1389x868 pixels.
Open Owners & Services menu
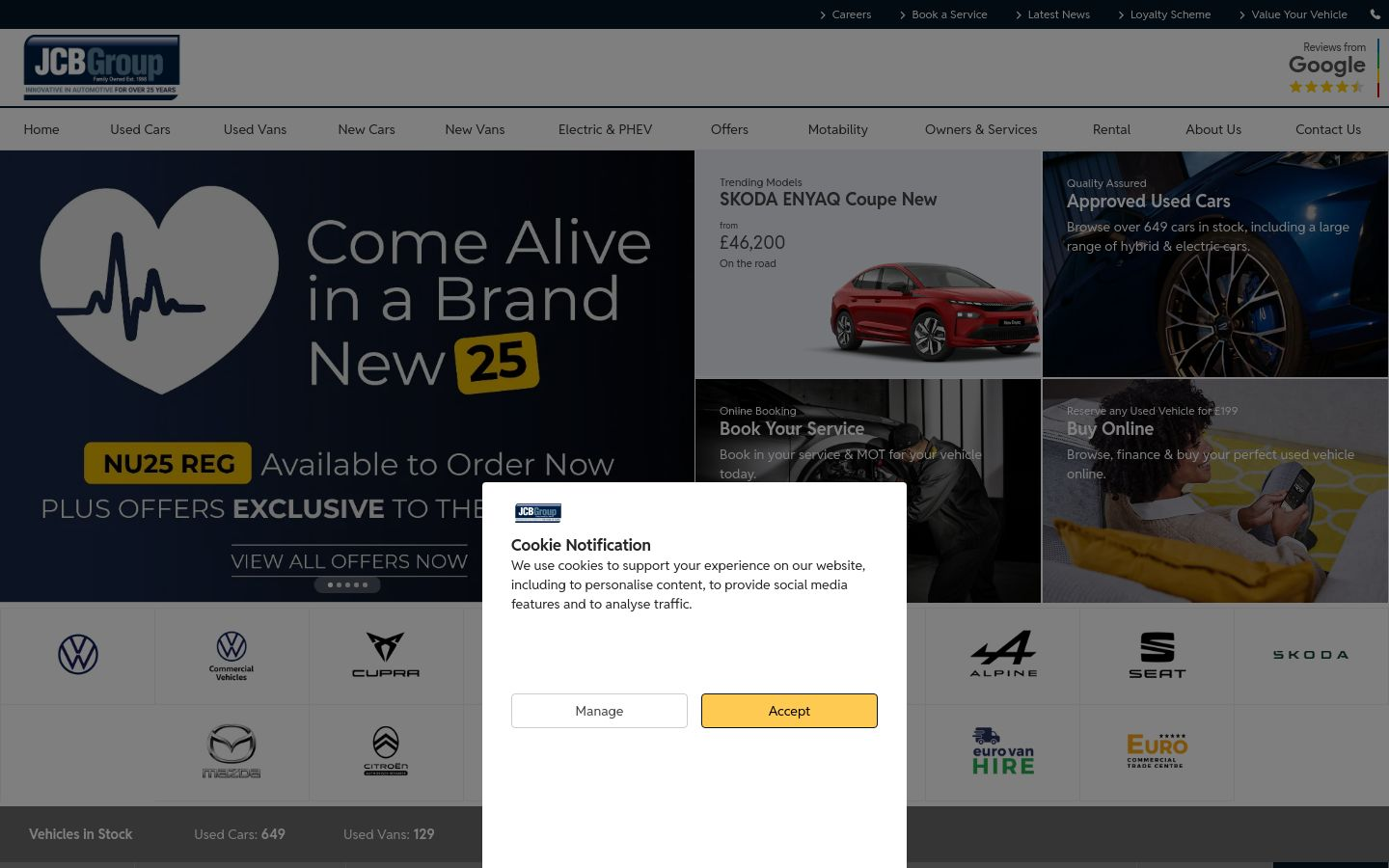point(981,129)
